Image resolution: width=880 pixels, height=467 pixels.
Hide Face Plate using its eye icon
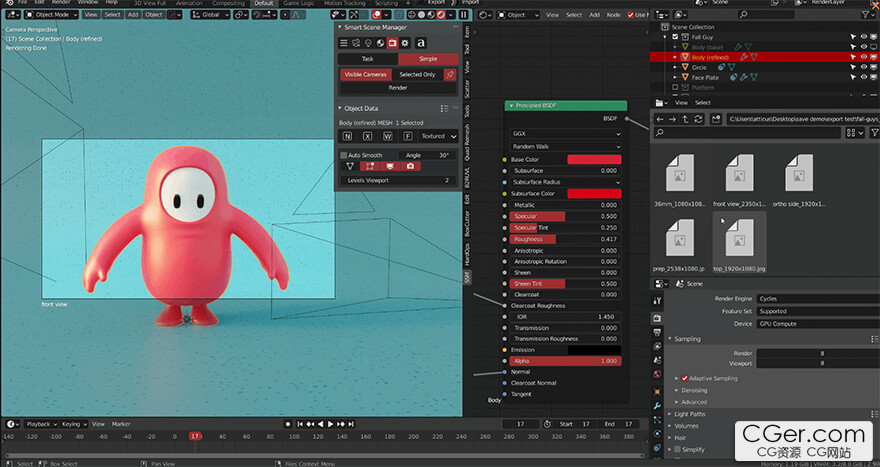click(x=864, y=77)
